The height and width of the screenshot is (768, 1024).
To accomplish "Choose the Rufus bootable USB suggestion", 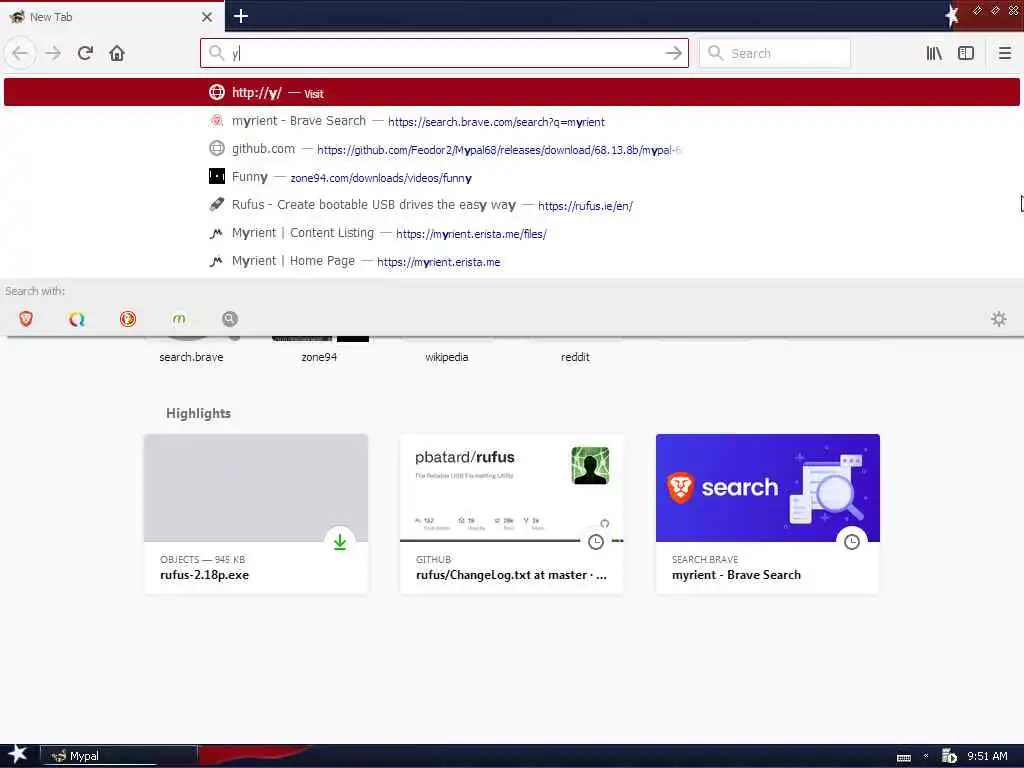I will [512, 205].
